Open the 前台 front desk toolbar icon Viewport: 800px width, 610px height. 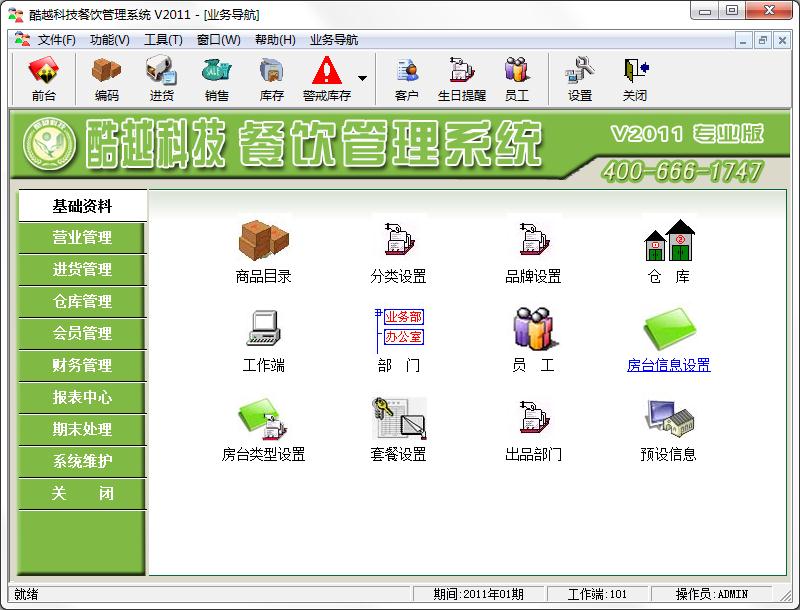pos(43,79)
